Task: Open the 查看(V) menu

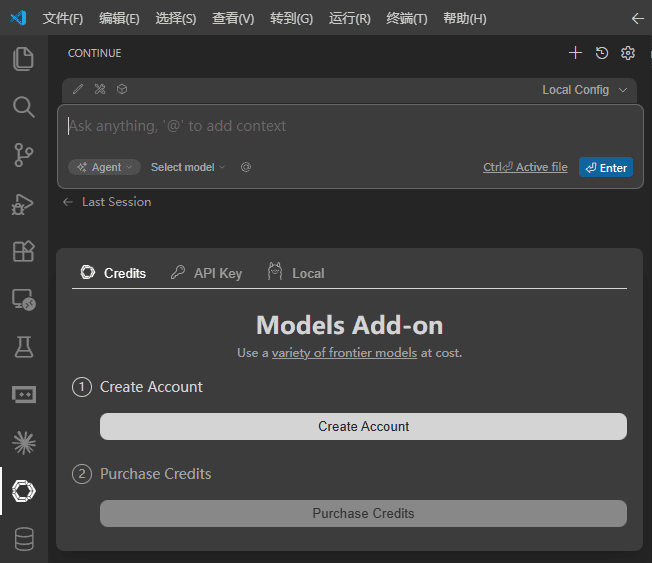Action: [233, 18]
